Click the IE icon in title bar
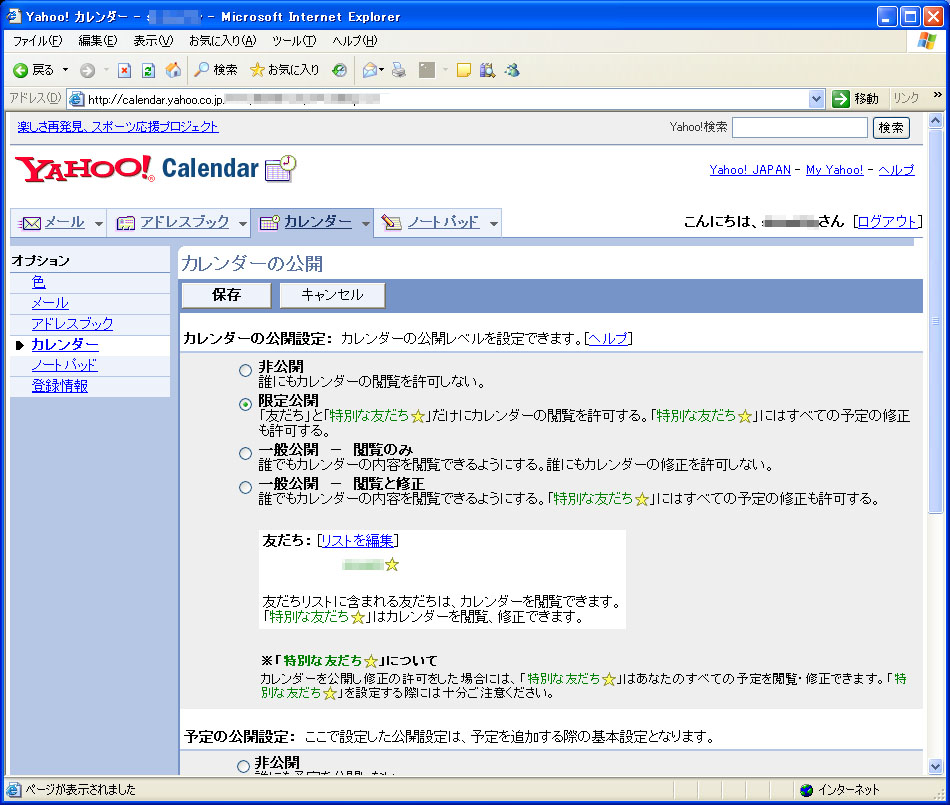 click(x=13, y=16)
